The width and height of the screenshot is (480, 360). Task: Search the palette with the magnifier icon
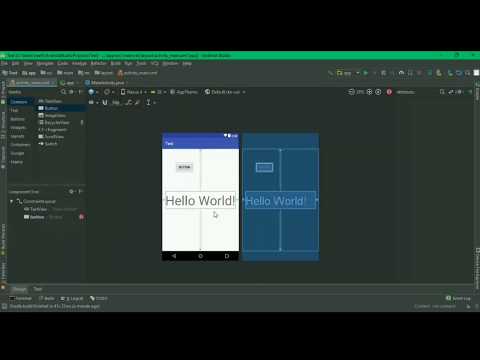point(64,92)
